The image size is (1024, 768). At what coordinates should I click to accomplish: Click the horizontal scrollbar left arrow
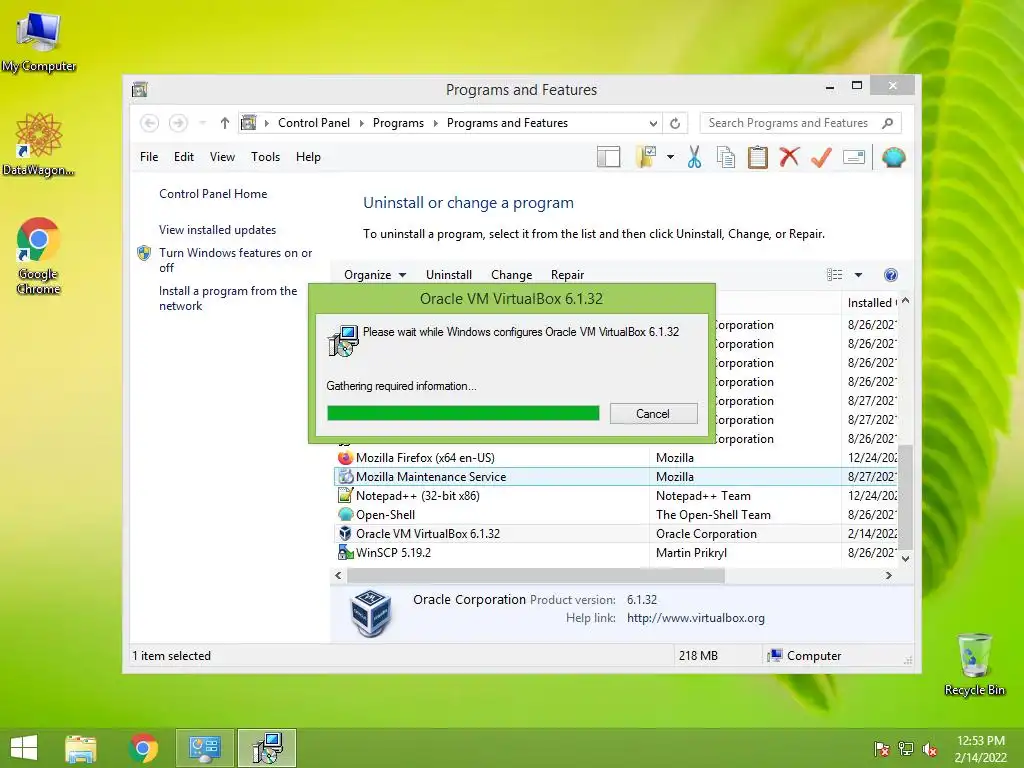coord(338,575)
